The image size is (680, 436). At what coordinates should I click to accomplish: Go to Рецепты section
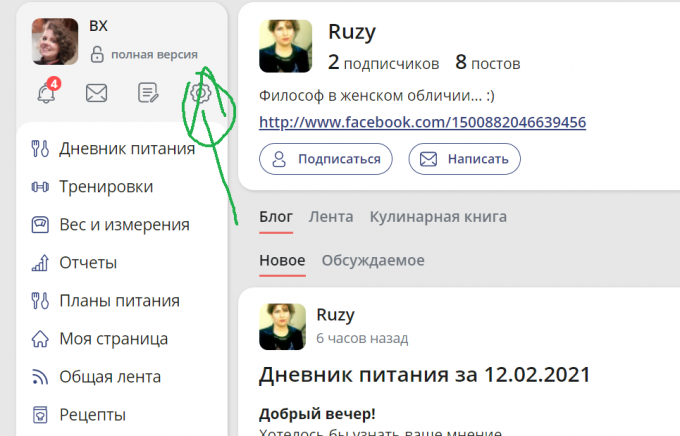(x=92, y=414)
